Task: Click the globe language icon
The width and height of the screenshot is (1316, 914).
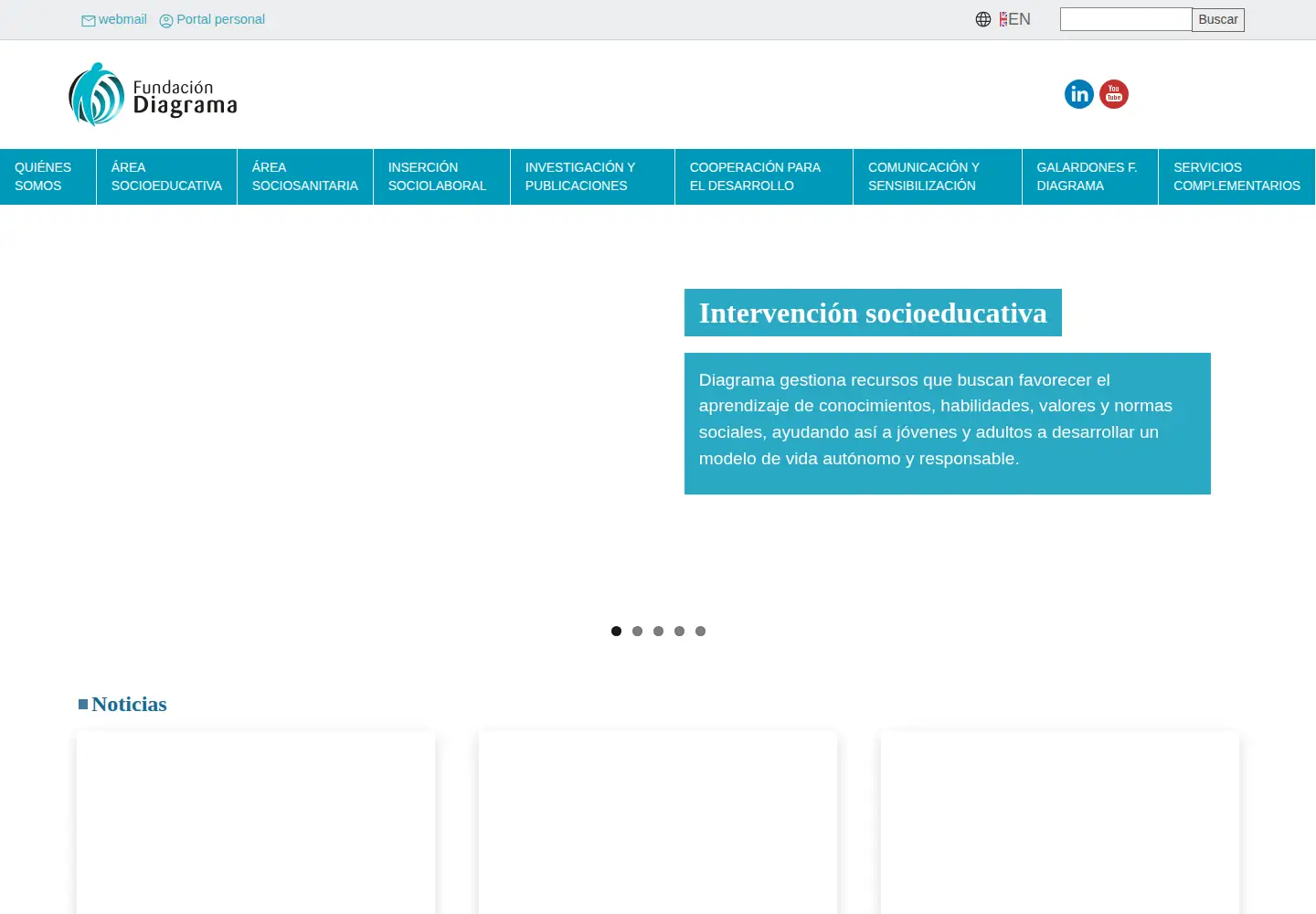Action: point(983,19)
